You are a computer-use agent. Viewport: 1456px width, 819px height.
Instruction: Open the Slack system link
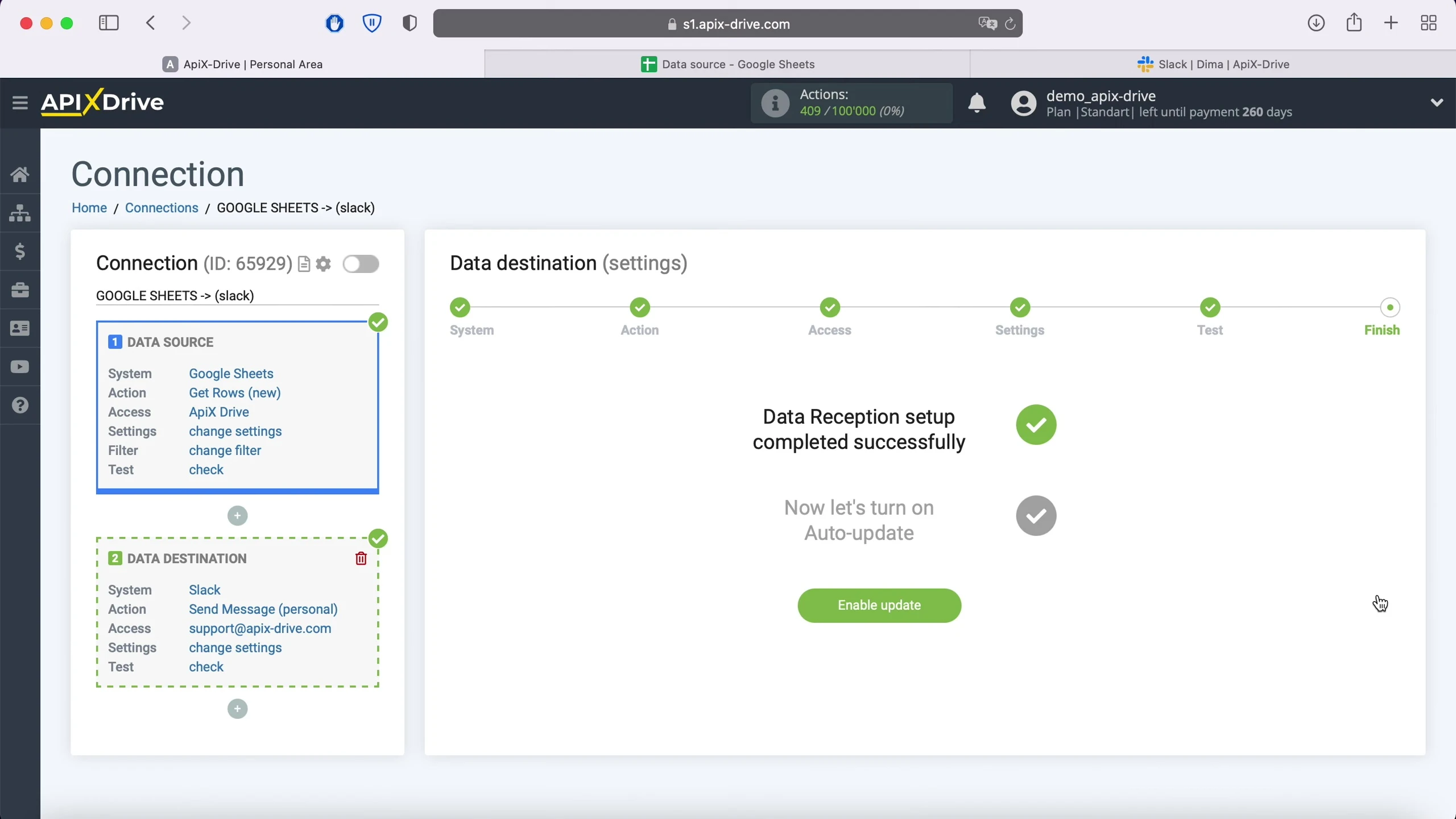tap(205, 590)
